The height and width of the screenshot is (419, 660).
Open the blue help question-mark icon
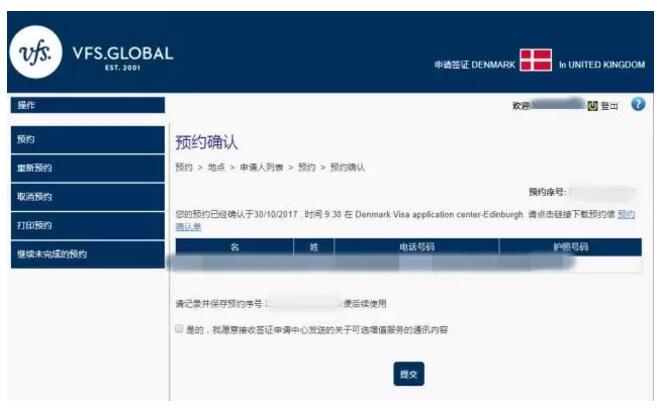638,104
